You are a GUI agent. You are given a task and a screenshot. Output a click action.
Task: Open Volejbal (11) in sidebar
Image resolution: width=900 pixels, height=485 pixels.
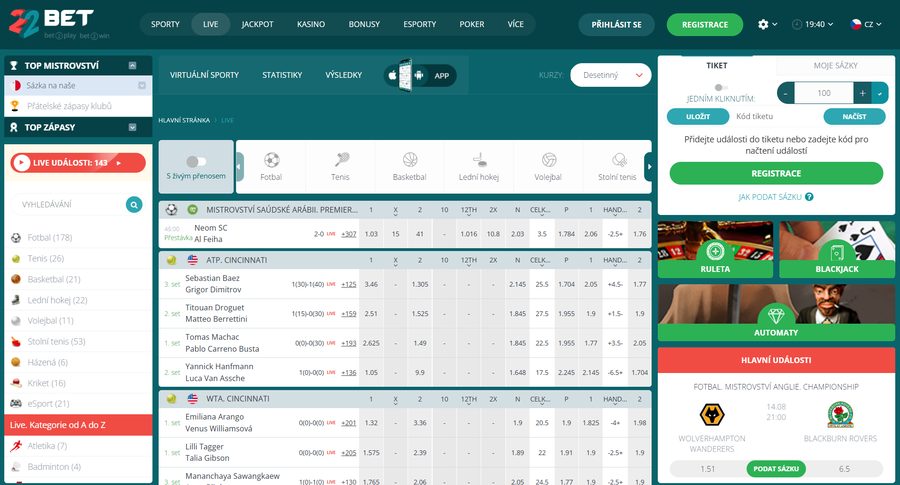(x=78, y=321)
